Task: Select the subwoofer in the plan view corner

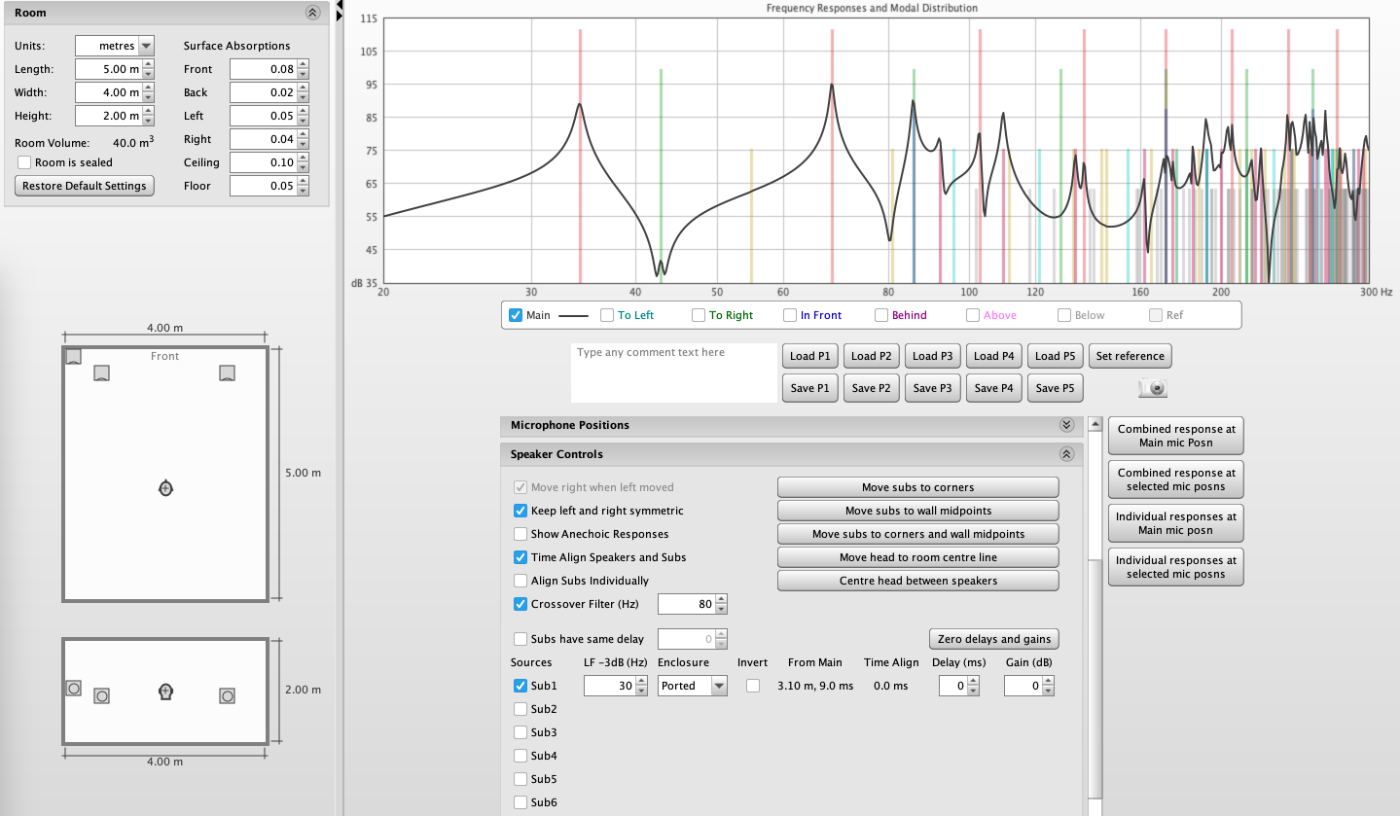Action: (74, 356)
